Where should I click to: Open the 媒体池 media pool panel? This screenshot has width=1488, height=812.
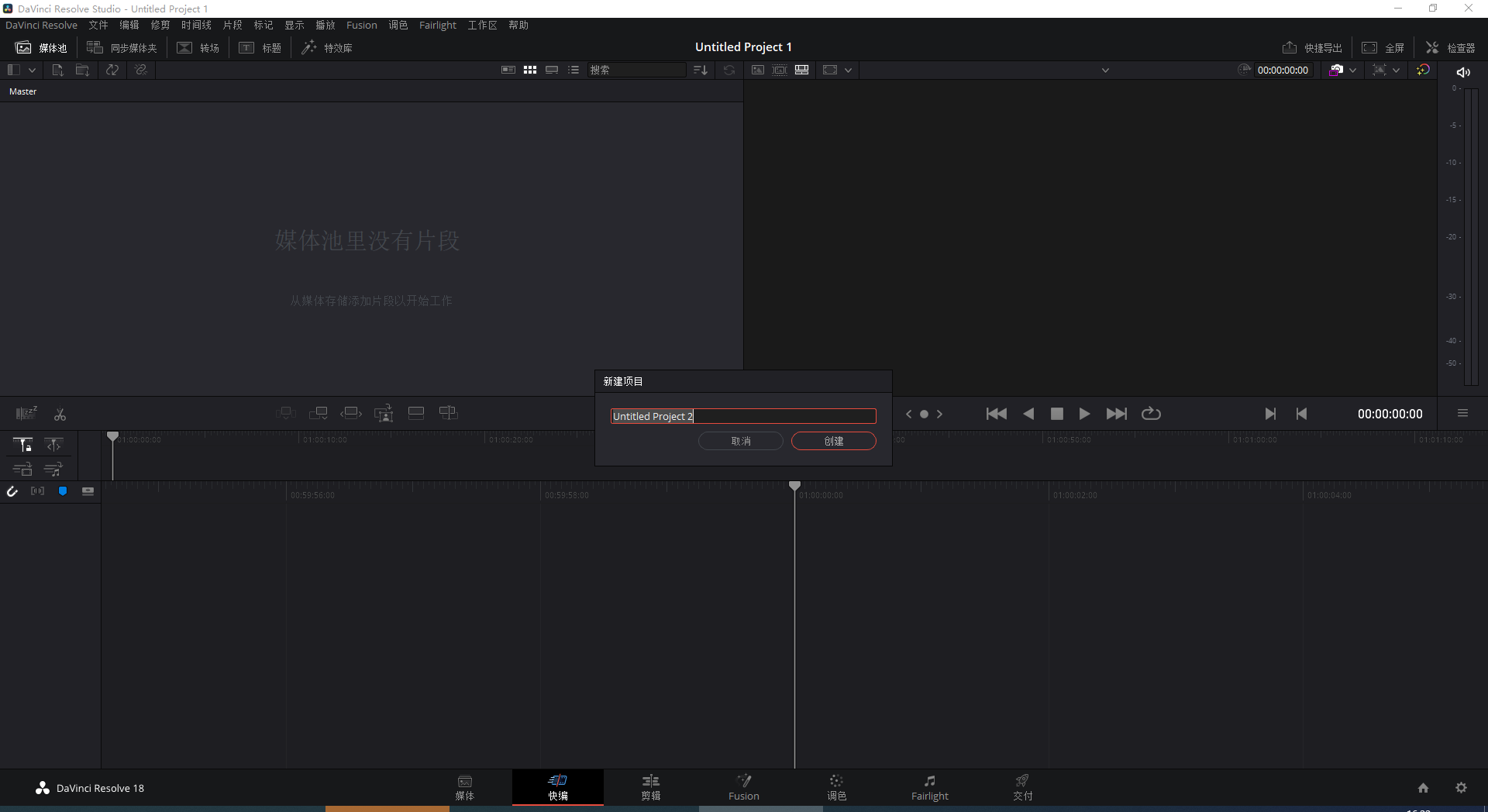pyautogui.click(x=41, y=47)
